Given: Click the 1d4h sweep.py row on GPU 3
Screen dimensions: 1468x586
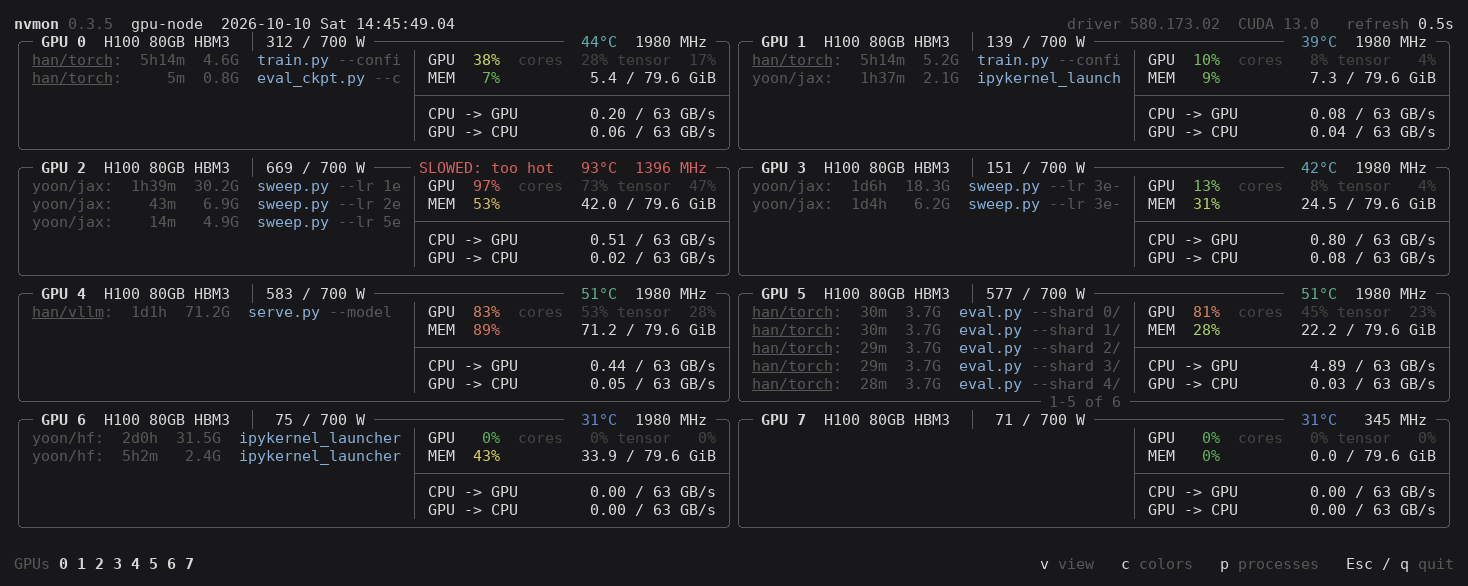Looking at the screenshot, I should coord(936,204).
